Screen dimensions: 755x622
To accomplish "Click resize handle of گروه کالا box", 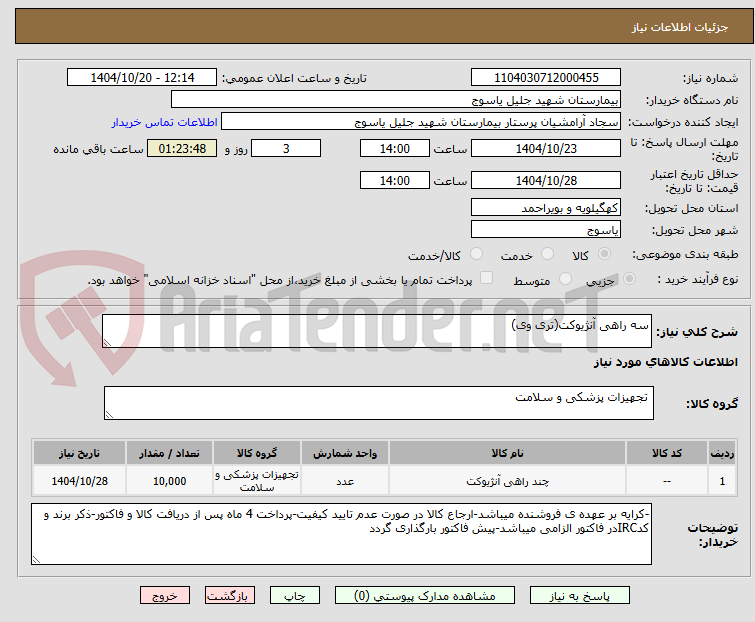I will (109, 415).
